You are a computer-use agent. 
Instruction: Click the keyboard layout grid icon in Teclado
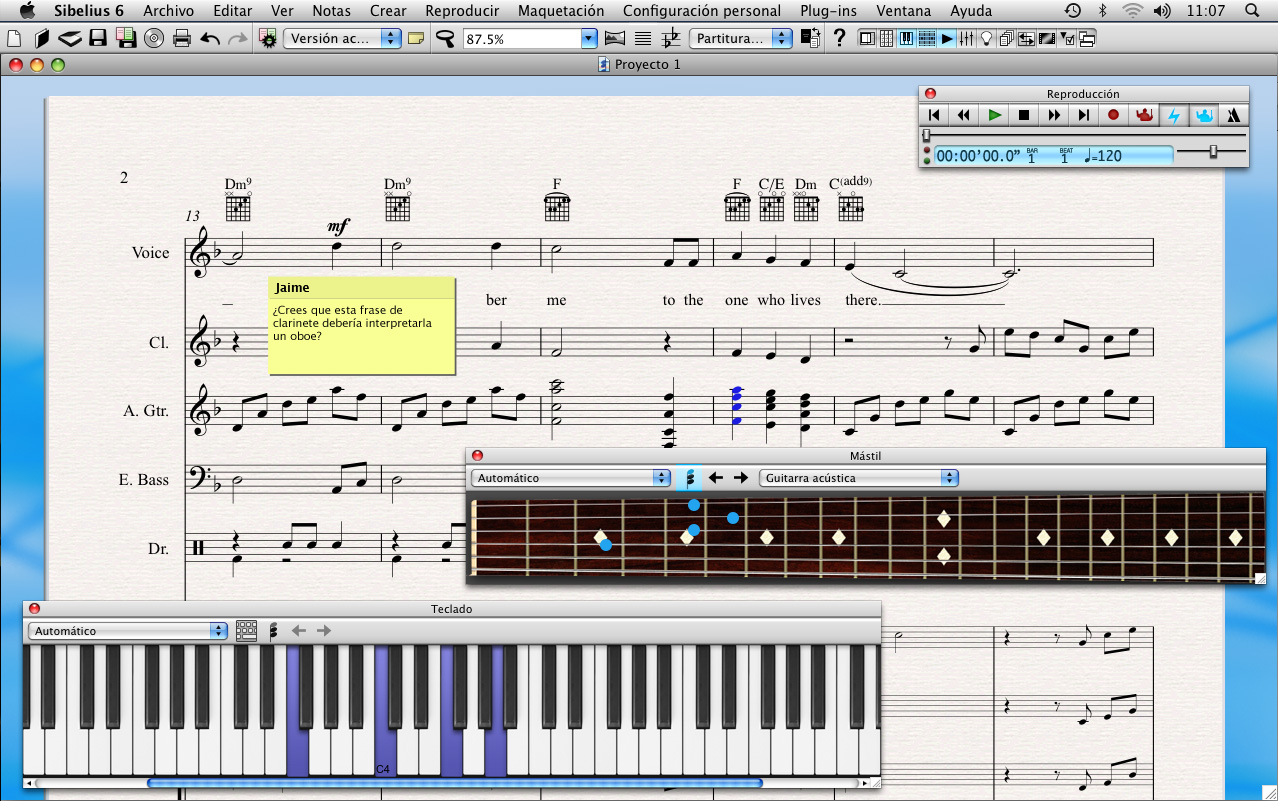tap(246, 631)
